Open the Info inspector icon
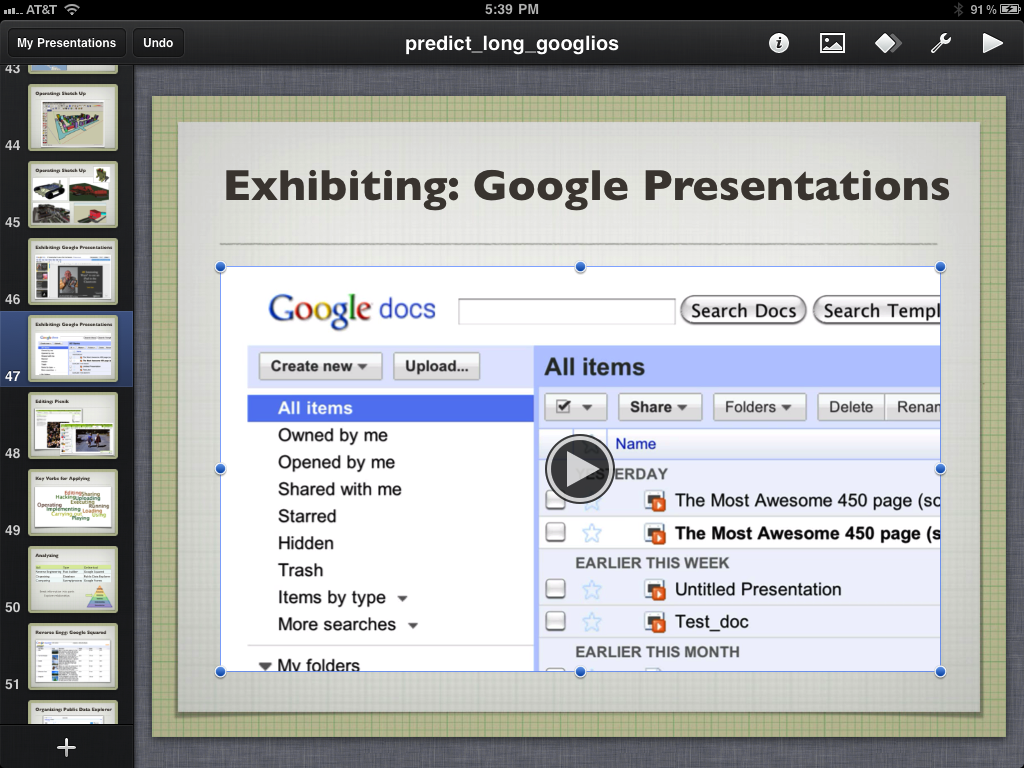1024x768 pixels. coord(778,43)
